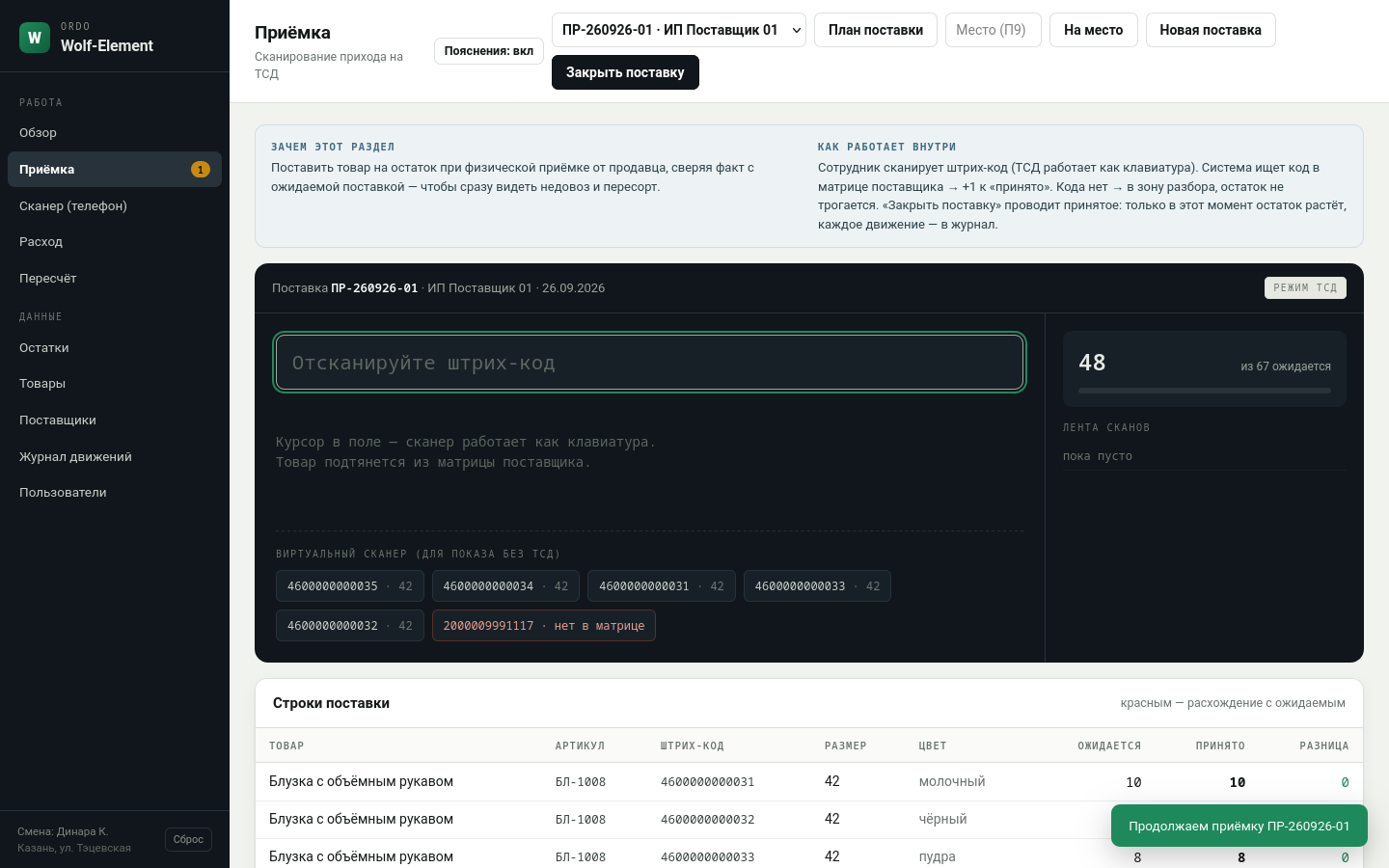Click the 48 of 67 progress bar
Screen dimensions: 1389x868
[x=1205, y=391]
